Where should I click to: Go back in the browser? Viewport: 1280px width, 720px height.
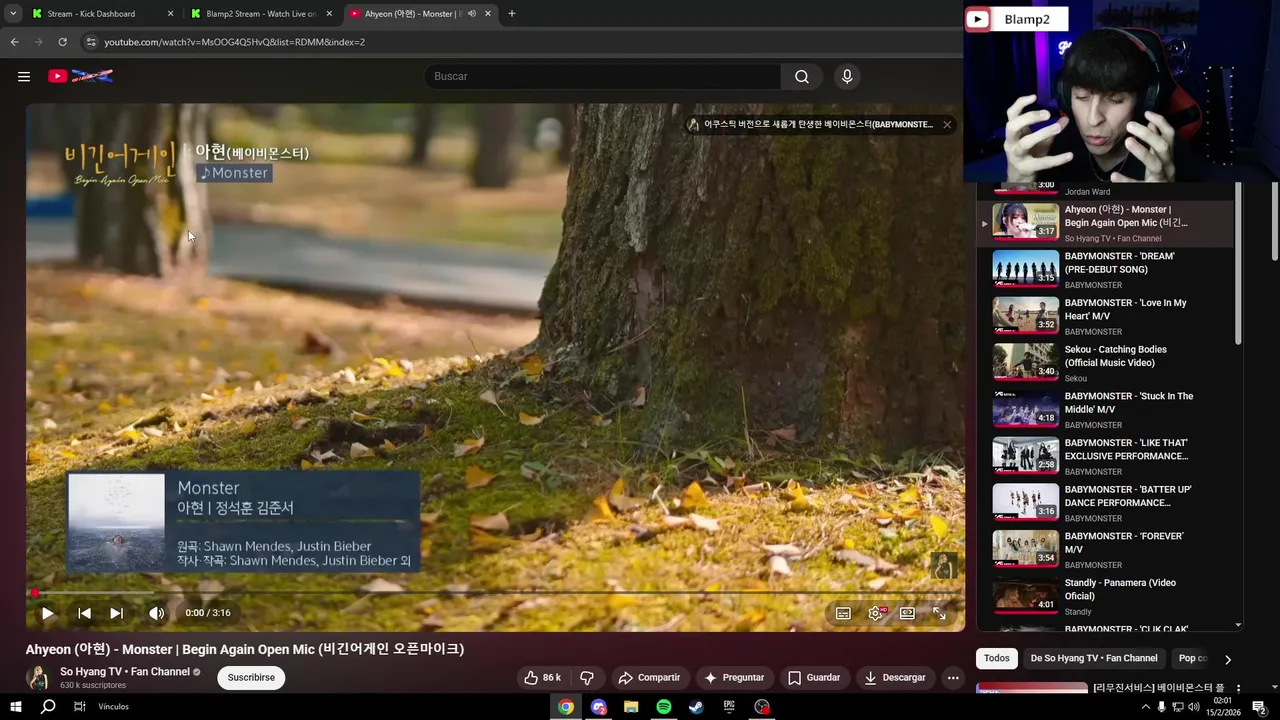[x=14, y=42]
